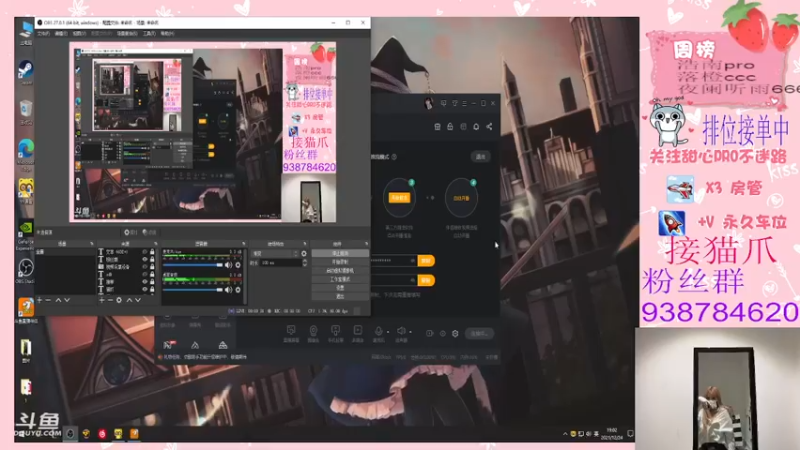Viewport: 800px width, 450px height.
Task: Click the 设置 button in OBS Controls
Action: [340, 288]
